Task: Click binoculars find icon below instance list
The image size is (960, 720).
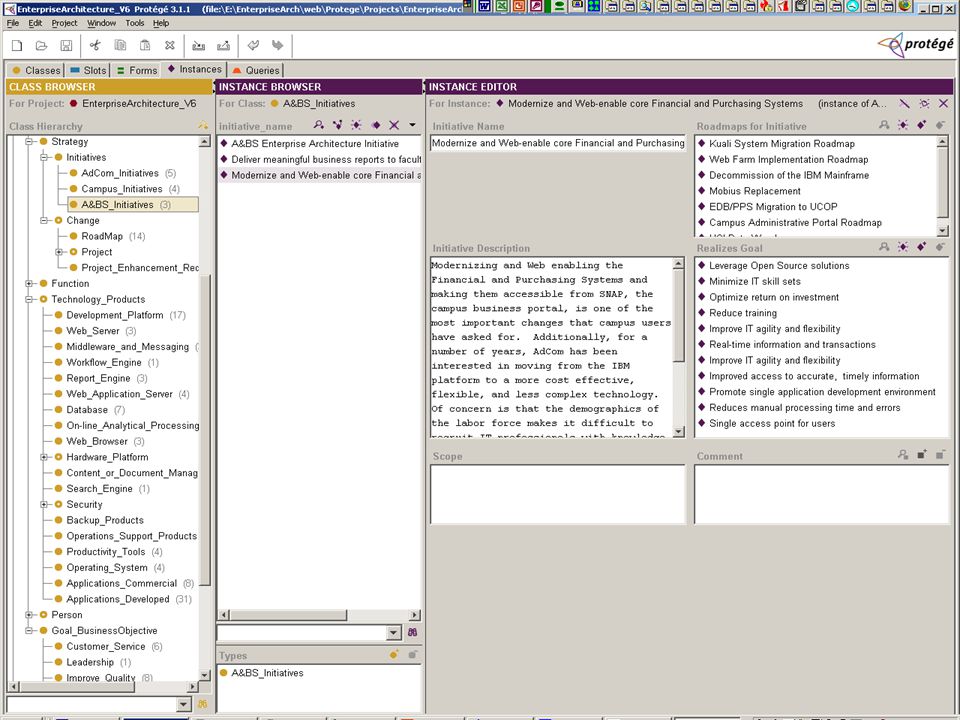Action: tap(413, 632)
